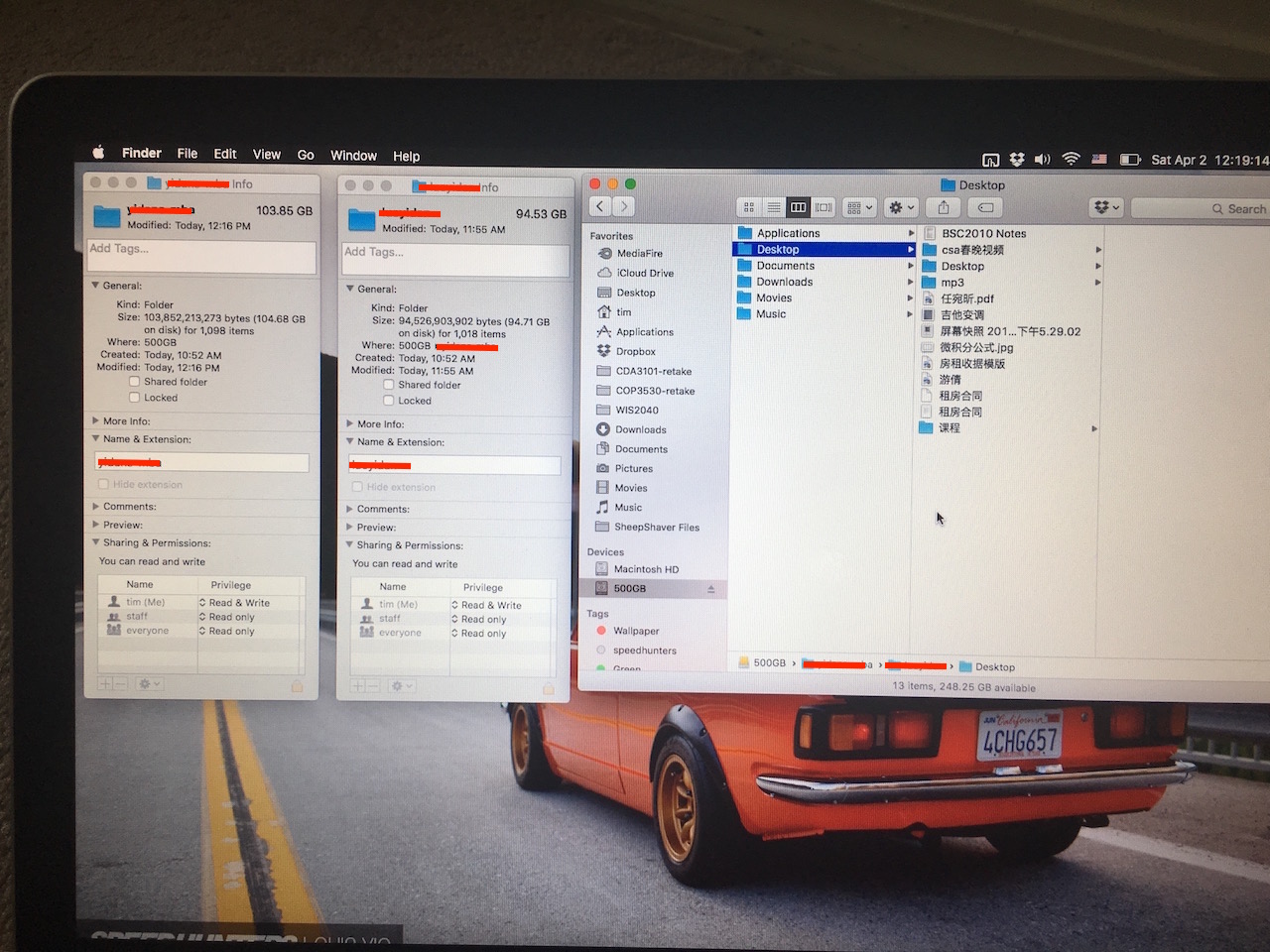Change everyone privilege in right Info window
The width and height of the screenshot is (1270, 952).
pyautogui.click(x=479, y=634)
